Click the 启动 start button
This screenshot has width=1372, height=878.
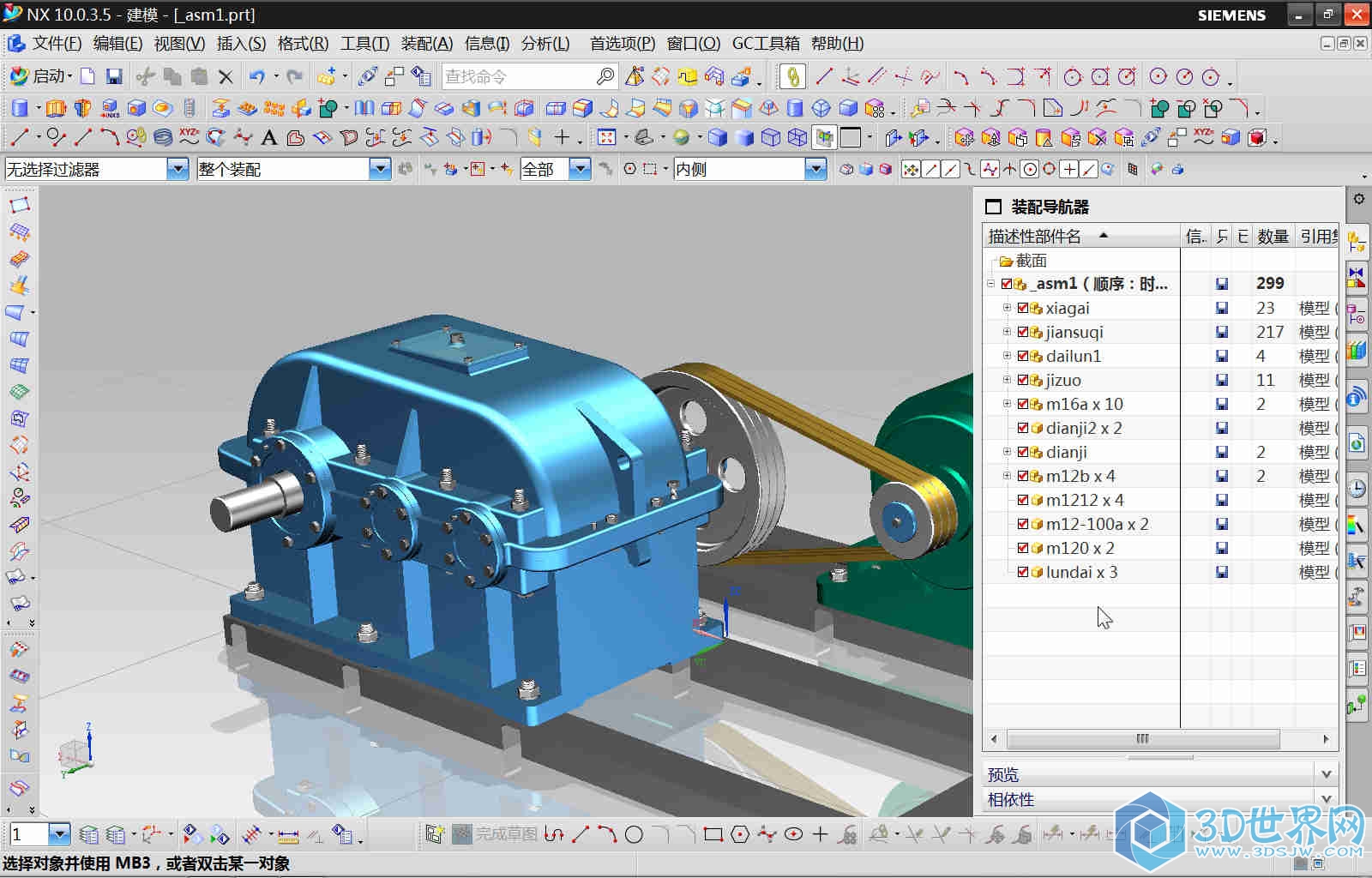click(40, 76)
